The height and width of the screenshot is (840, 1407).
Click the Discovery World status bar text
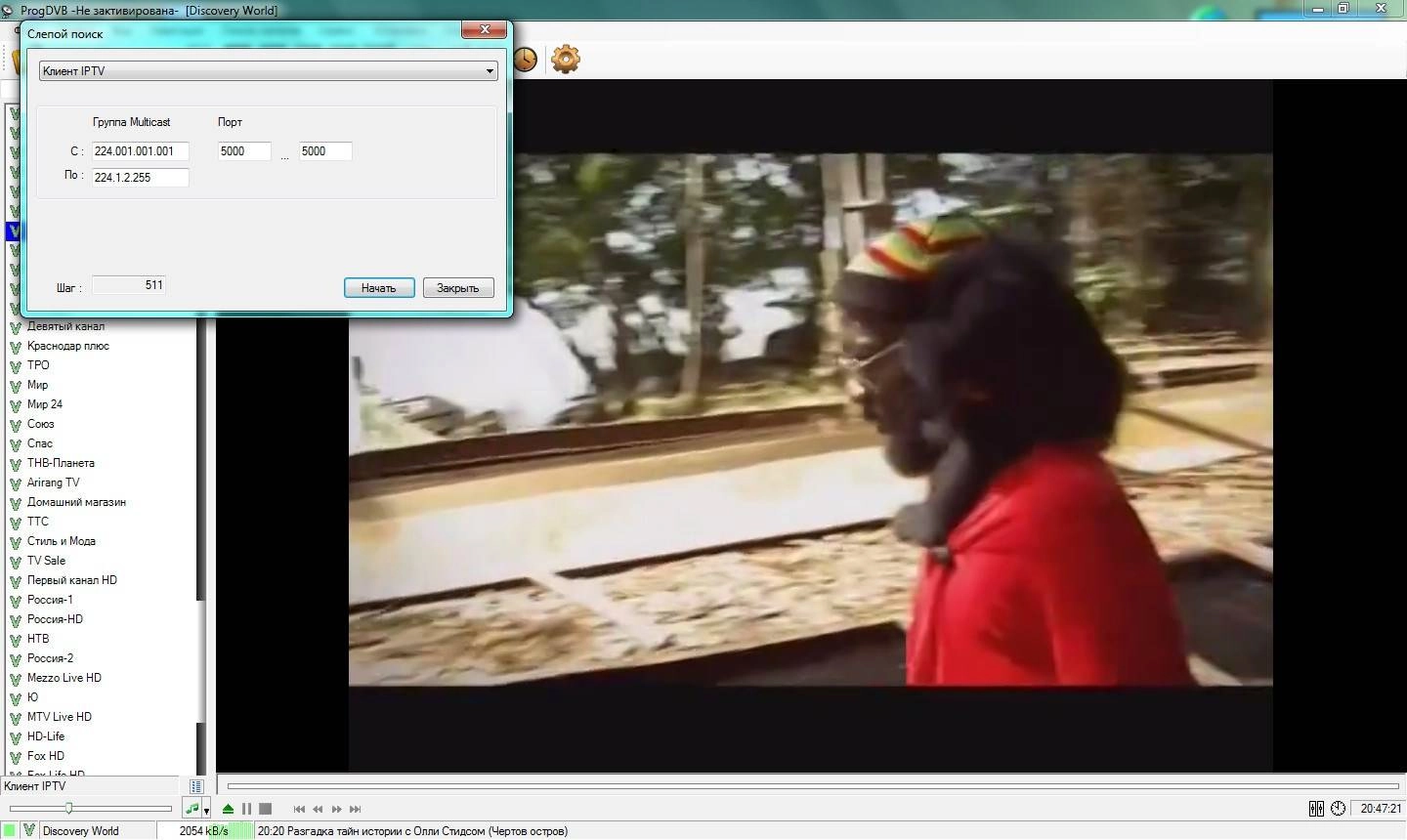tap(81, 831)
